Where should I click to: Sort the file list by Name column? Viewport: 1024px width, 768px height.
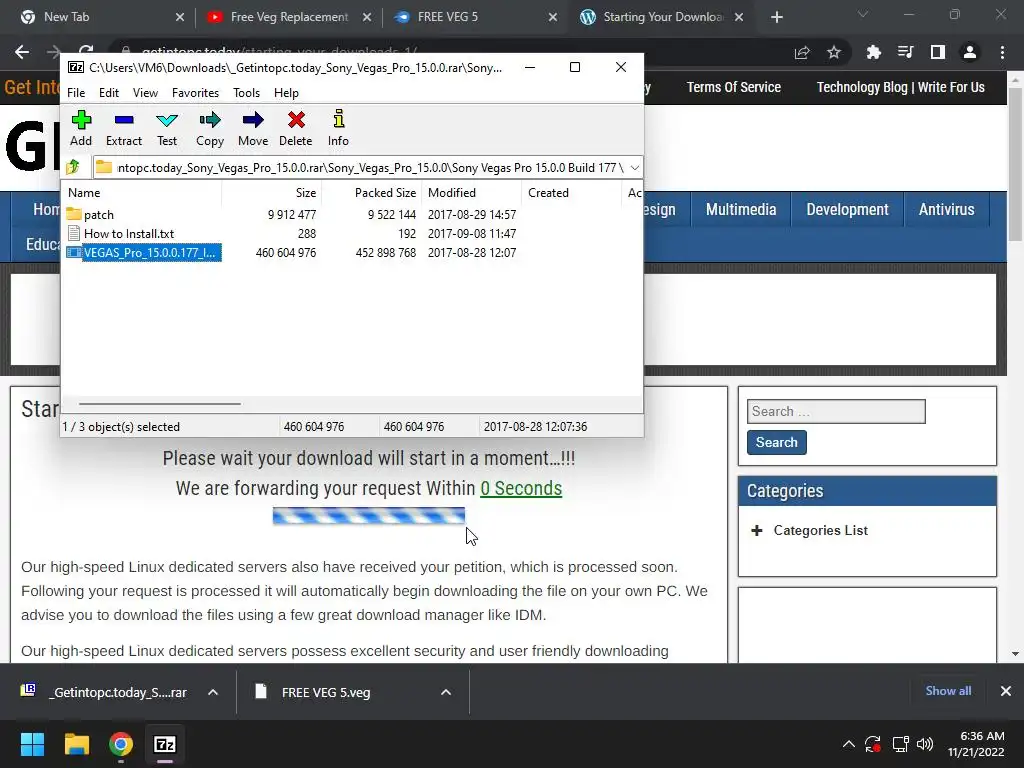(142, 193)
